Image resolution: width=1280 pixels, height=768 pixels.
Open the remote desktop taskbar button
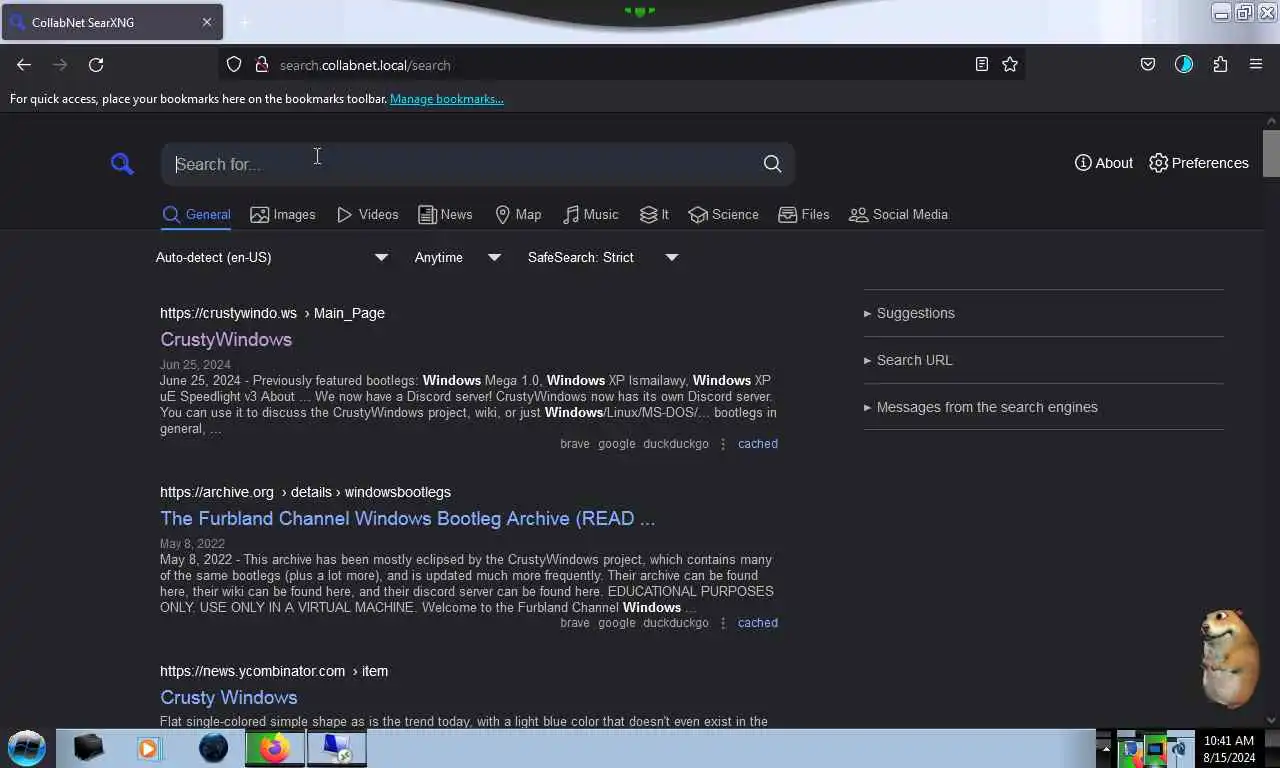point(336,748)
